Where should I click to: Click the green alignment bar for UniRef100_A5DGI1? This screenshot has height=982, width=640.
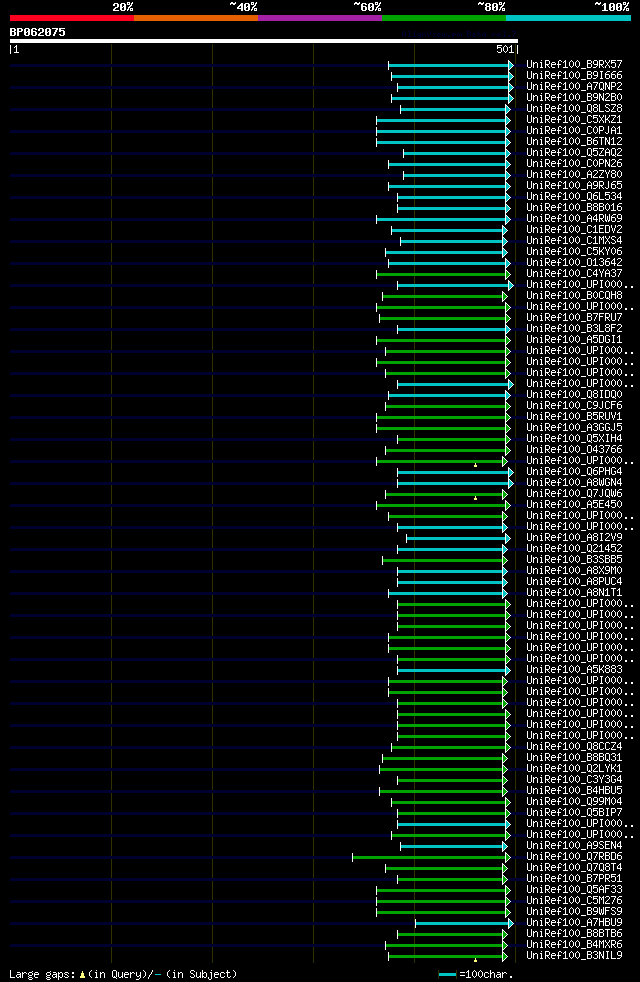coord(443,341)
